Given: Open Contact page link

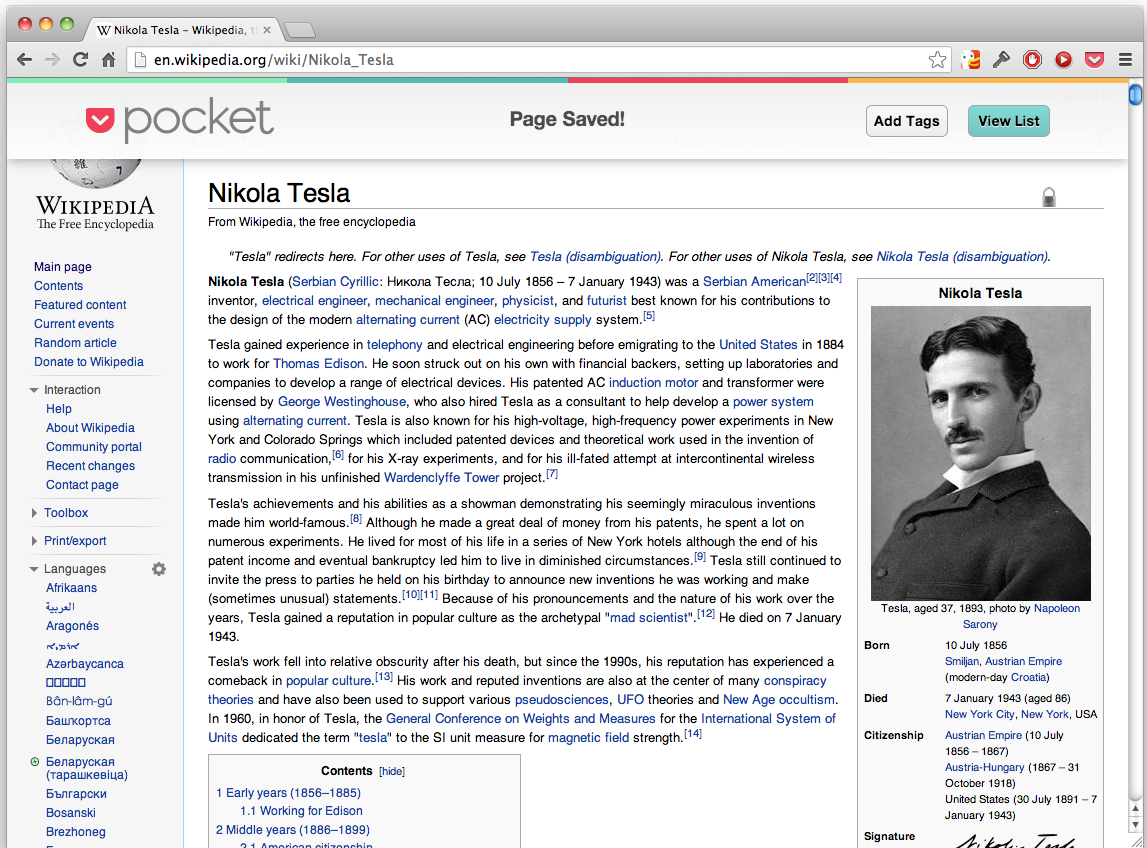Looking at the screenshot, I should coord(82,485).
